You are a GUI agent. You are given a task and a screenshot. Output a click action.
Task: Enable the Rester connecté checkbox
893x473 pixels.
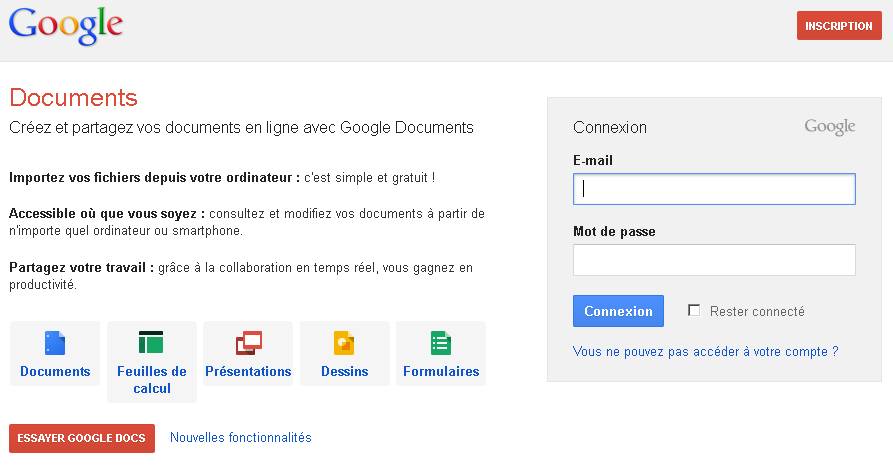coord(694,310)
